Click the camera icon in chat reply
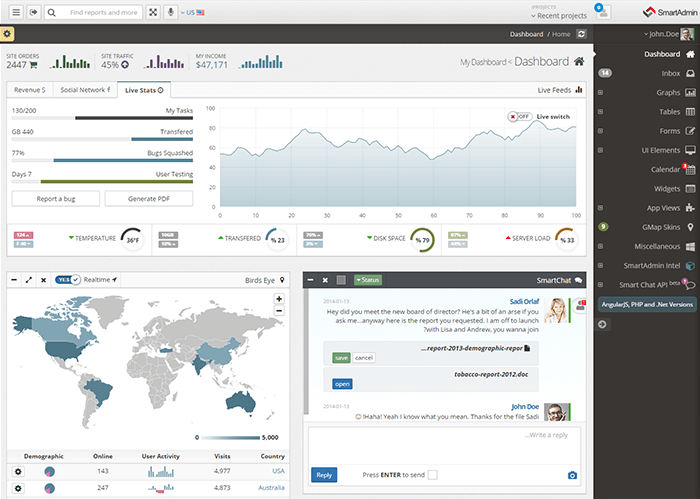 point(573,475)
